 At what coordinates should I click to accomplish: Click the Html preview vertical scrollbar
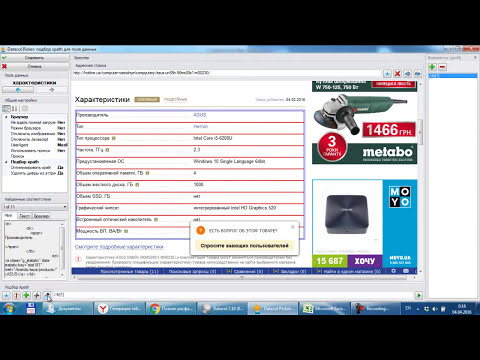pyautogui.click(x=62, y=249)
